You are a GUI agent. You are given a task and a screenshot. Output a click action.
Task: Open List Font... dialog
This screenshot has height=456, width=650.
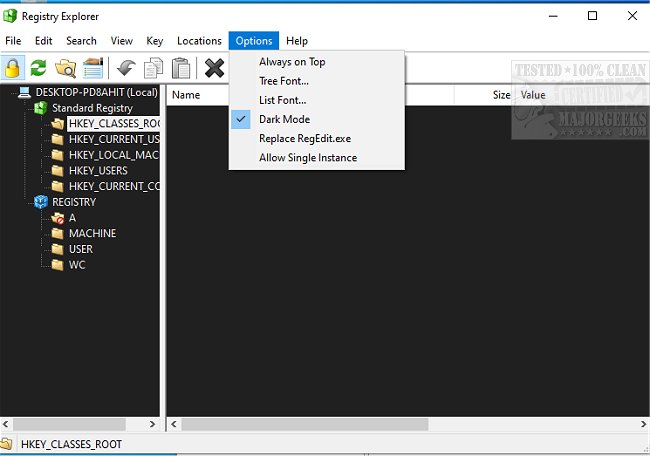[317, 100]
